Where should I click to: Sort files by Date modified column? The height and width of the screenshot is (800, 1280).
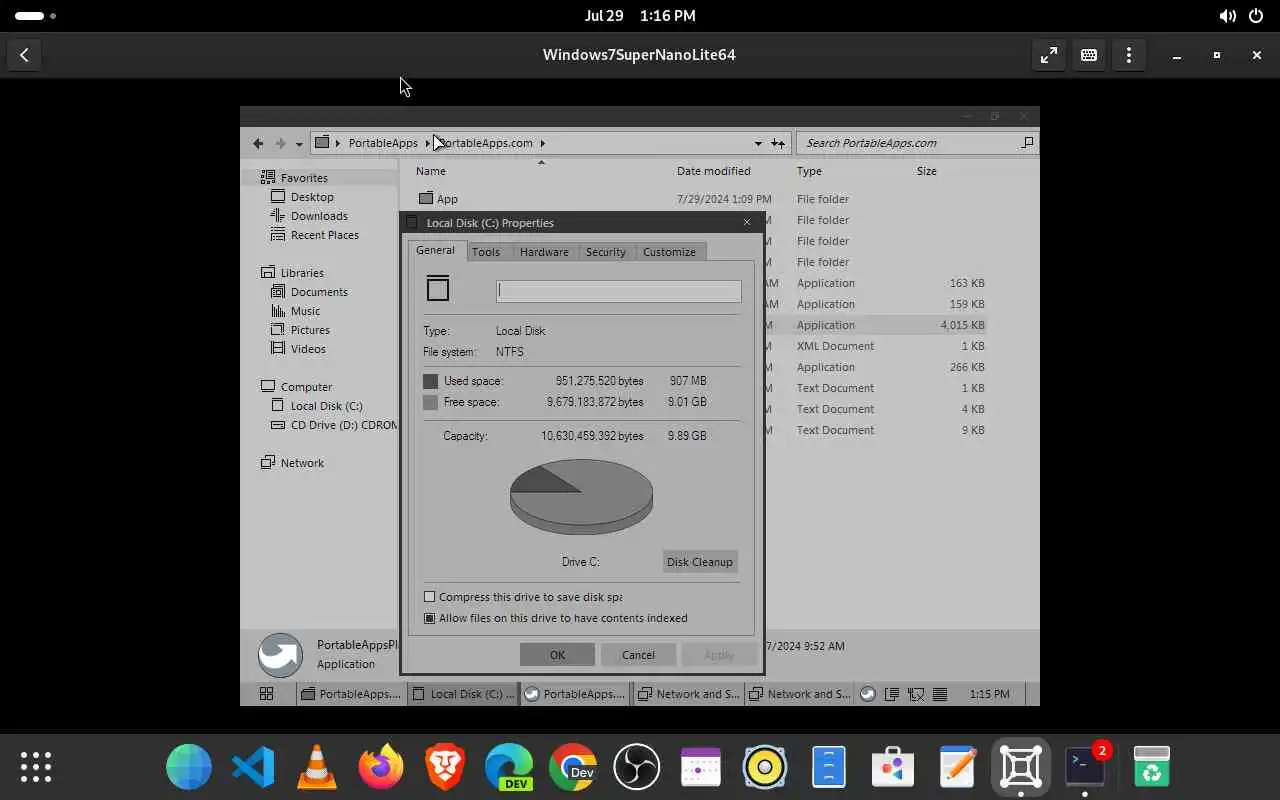[714, 171]
